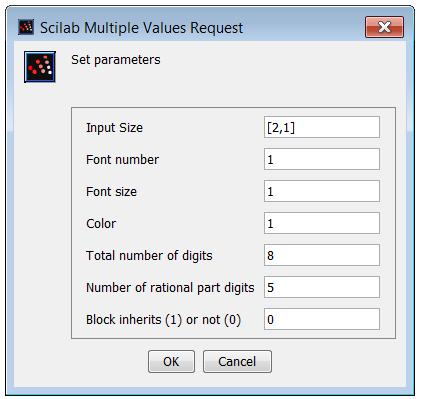
Task: Click the Input Size field
Action: tap(322, 127)
